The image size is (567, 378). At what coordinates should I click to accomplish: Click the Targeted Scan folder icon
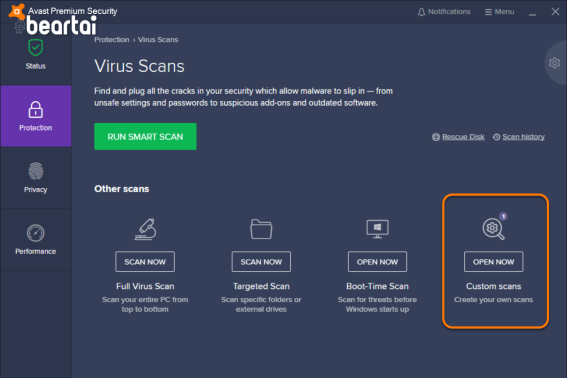(x=261, y=229)
